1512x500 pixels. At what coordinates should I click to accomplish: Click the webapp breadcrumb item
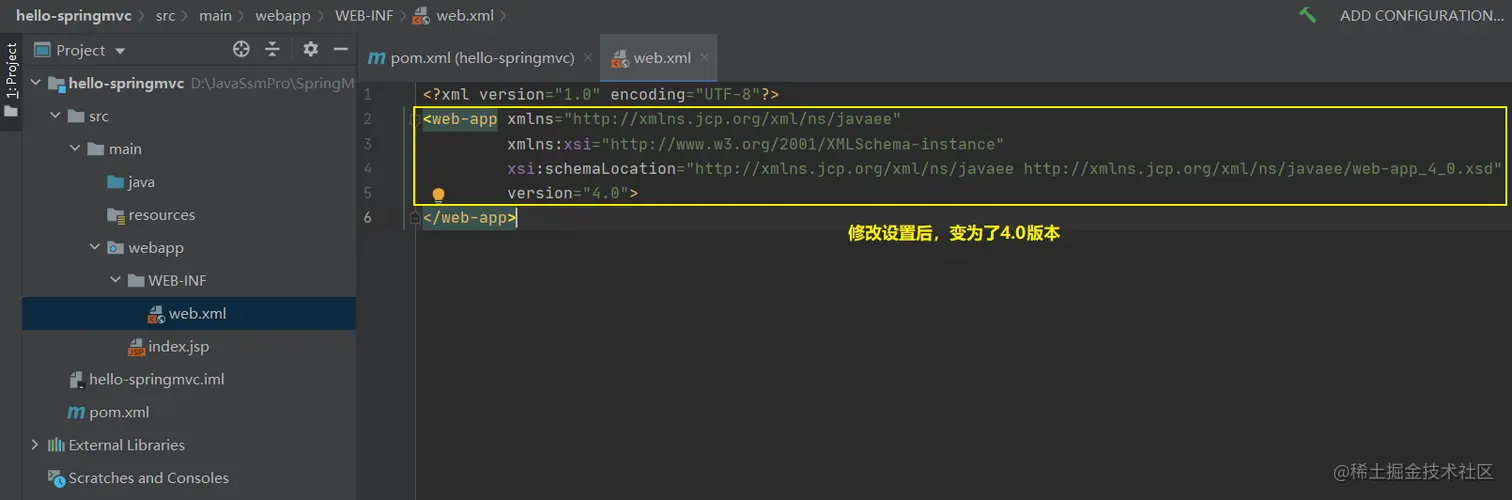pos(282,15)
